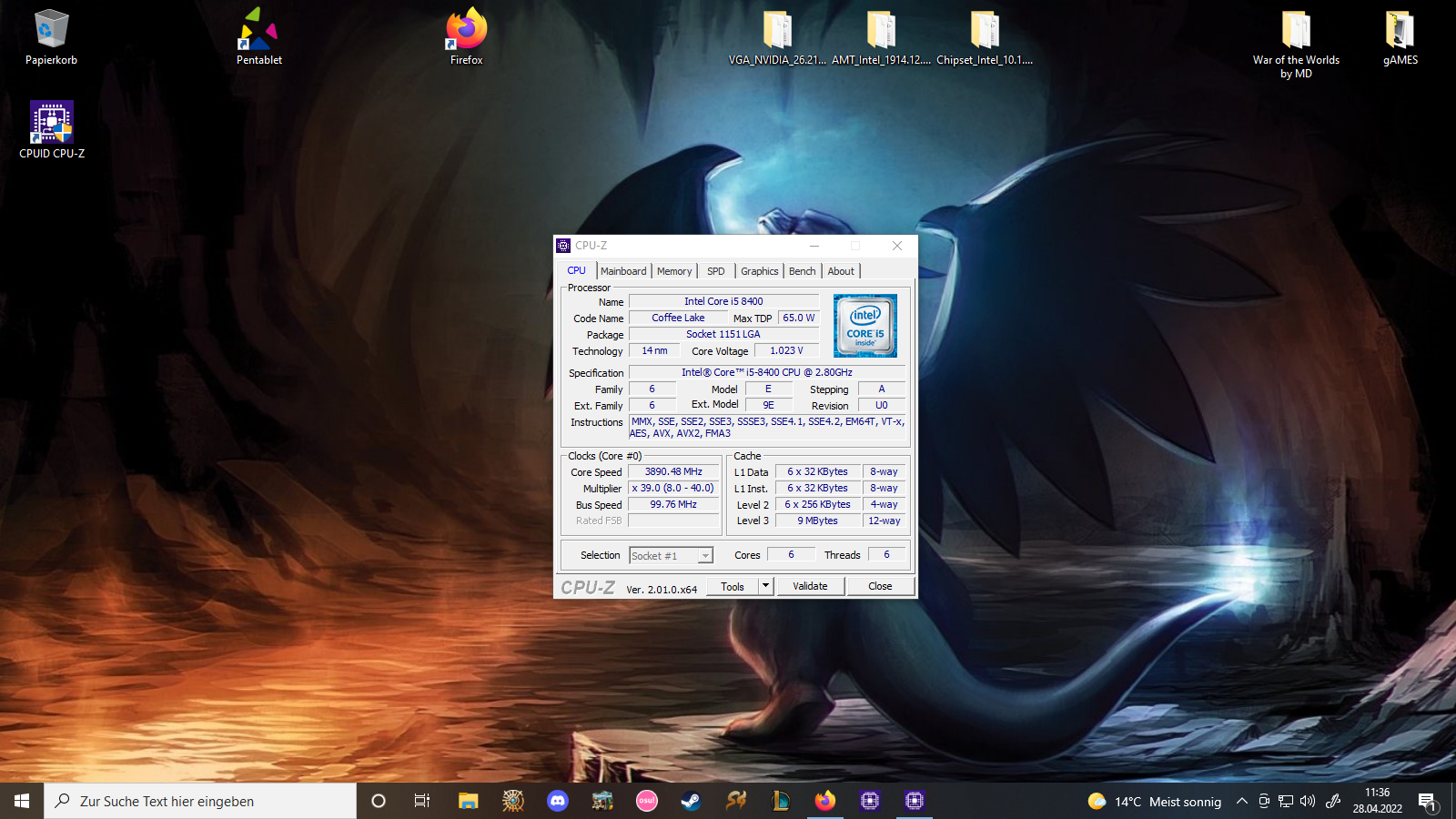Open League of Legends from the taskbar

point(781,801)
